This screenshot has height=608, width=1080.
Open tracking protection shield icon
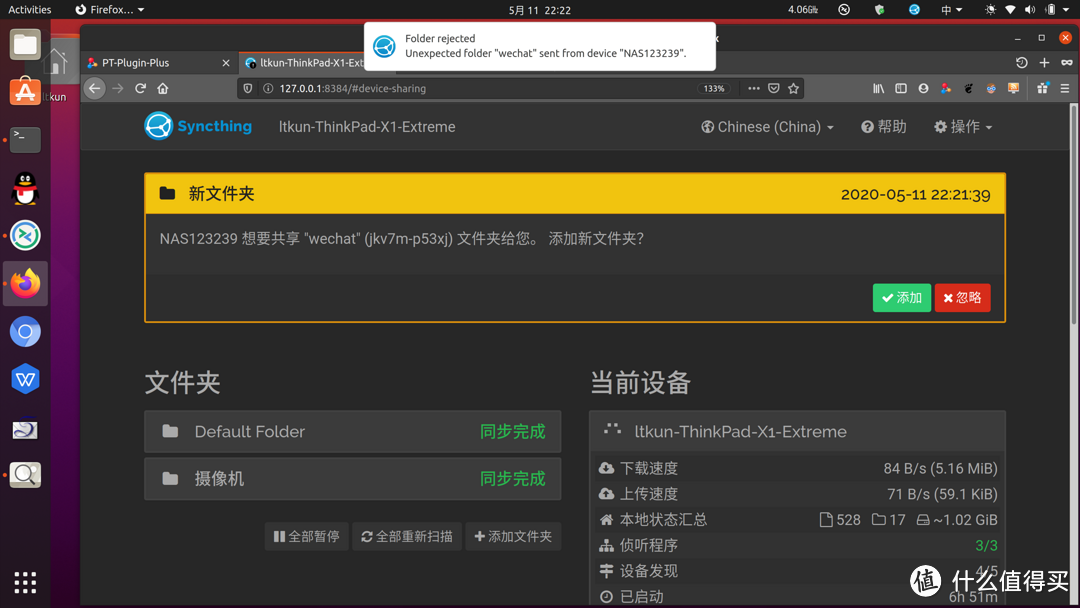(248, 88)
